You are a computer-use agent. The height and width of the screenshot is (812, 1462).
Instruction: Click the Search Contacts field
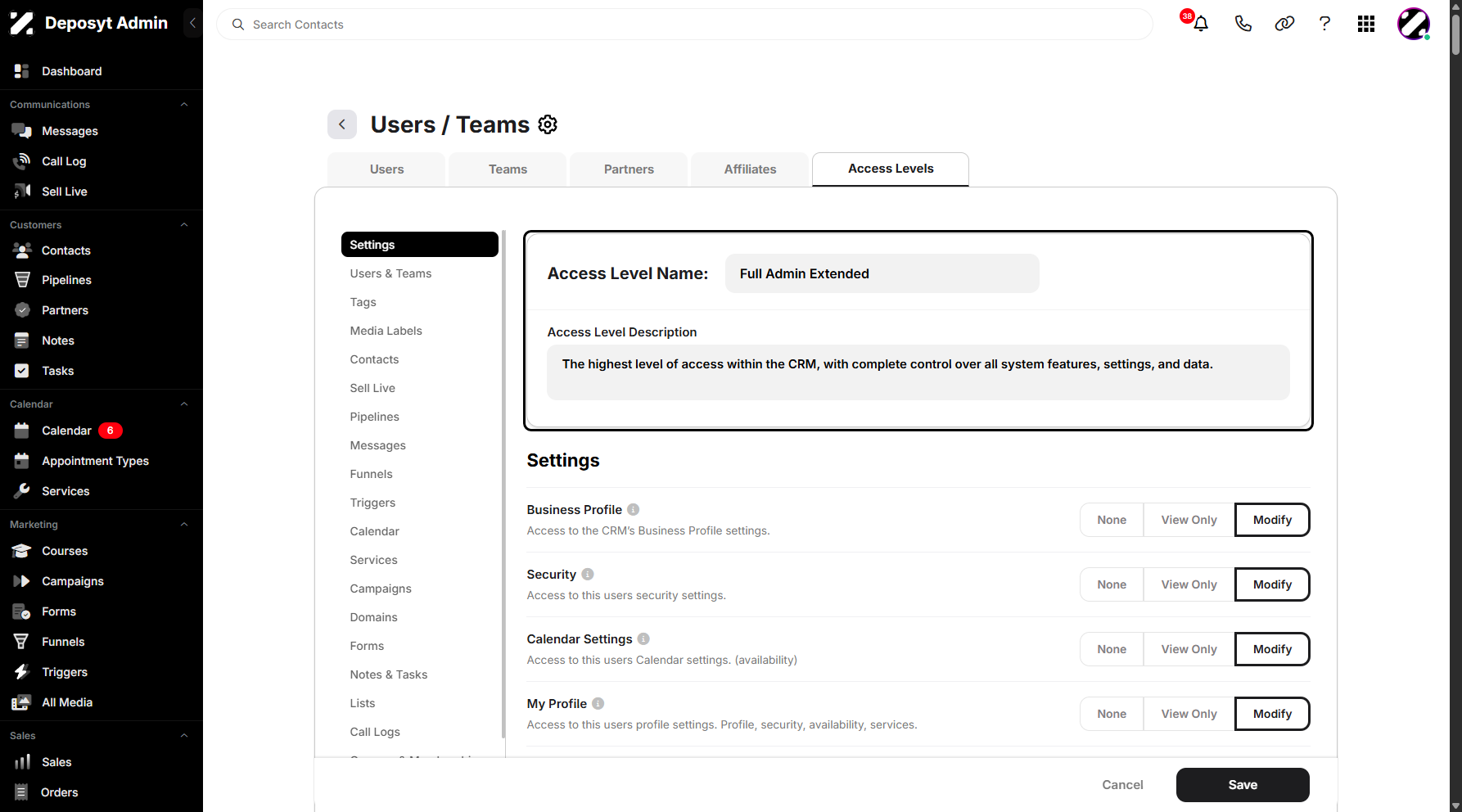tap(684, 25)
